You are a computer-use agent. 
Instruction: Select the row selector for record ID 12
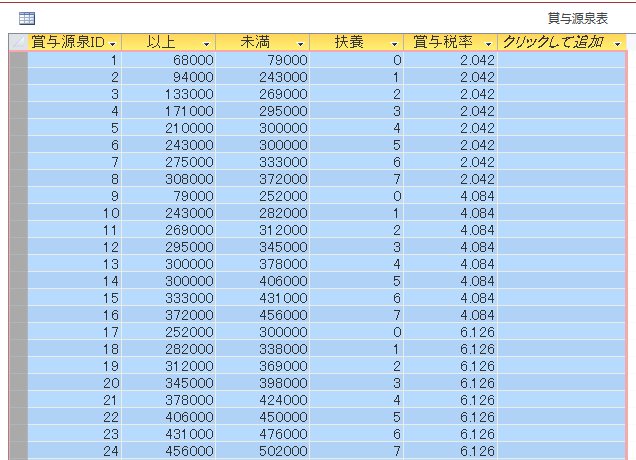pos(17,247)
